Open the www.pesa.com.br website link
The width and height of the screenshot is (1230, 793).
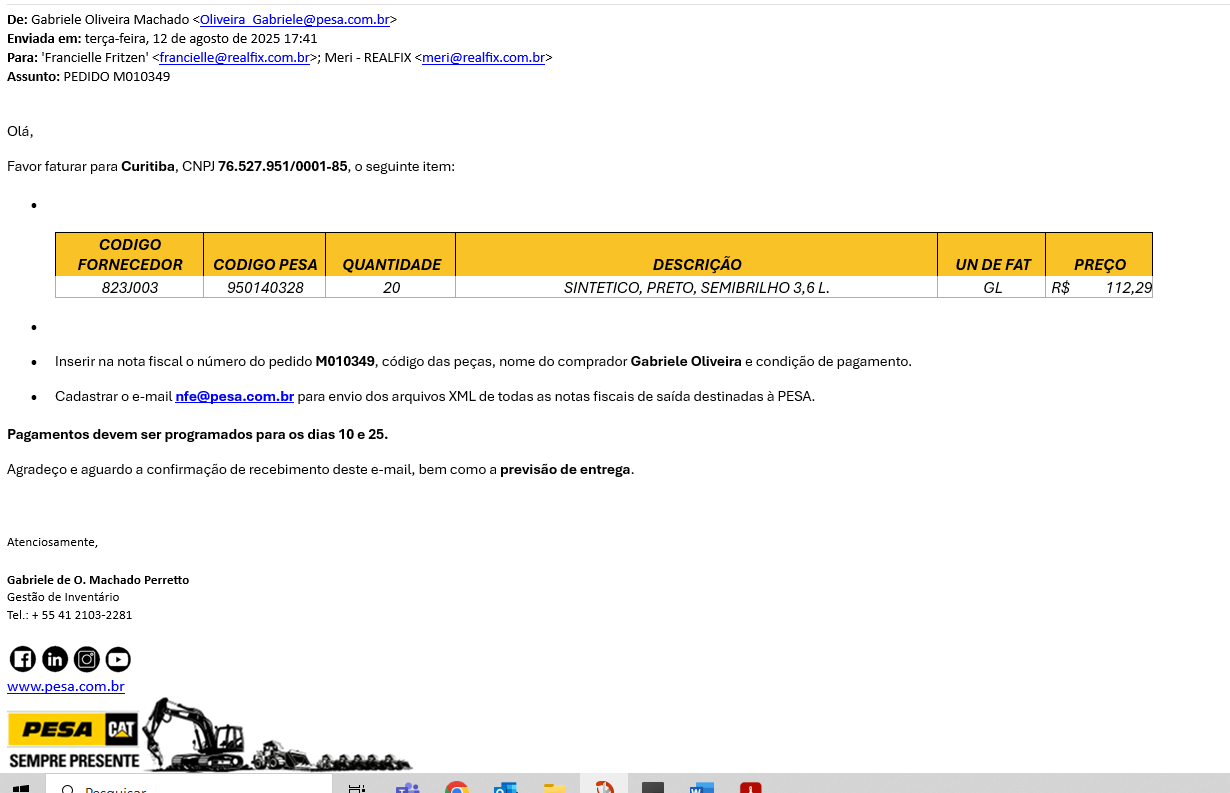click(66, 686)
